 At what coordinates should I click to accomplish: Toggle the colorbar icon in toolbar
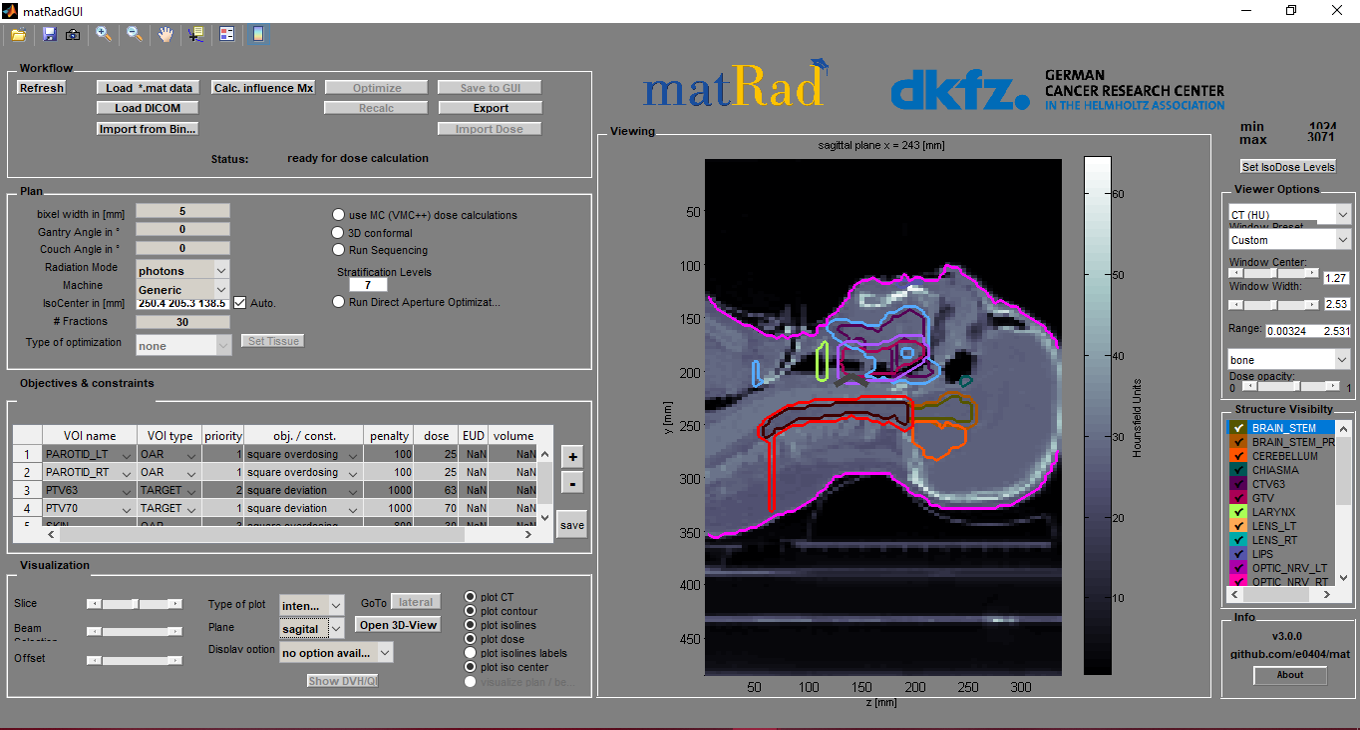coord(258,35)
